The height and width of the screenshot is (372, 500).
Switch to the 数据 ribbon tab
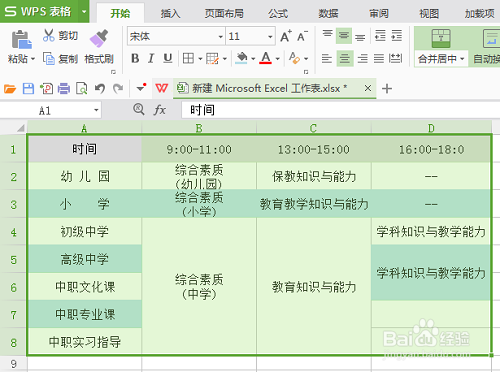328,13
